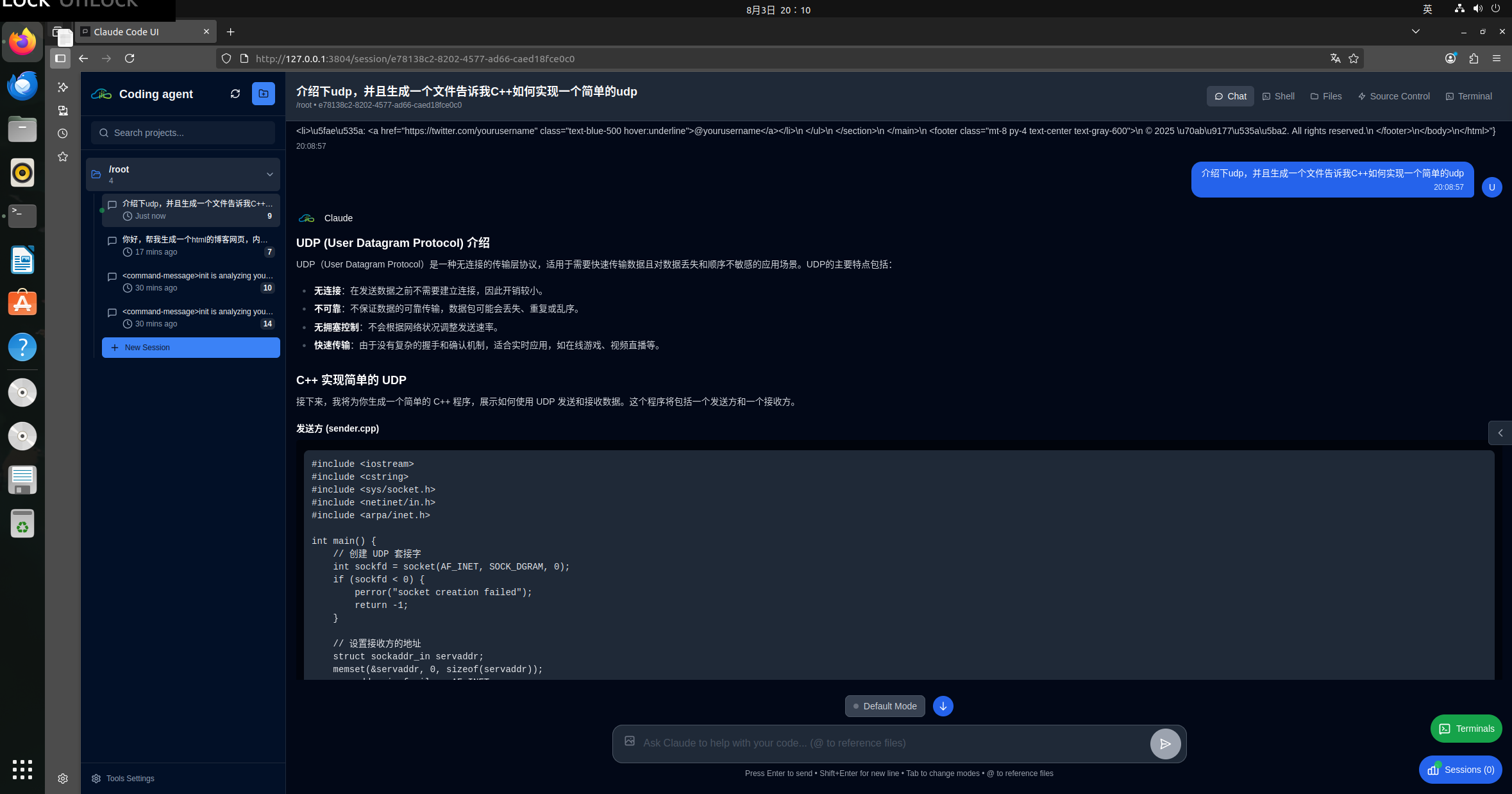Open the 17 mins ago HTML blog session
1512x794 pixels.
click(191, 246)
